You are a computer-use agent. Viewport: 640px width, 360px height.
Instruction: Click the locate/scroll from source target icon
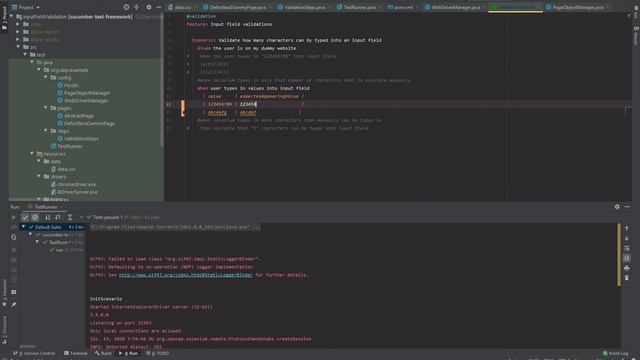(127, 7)
